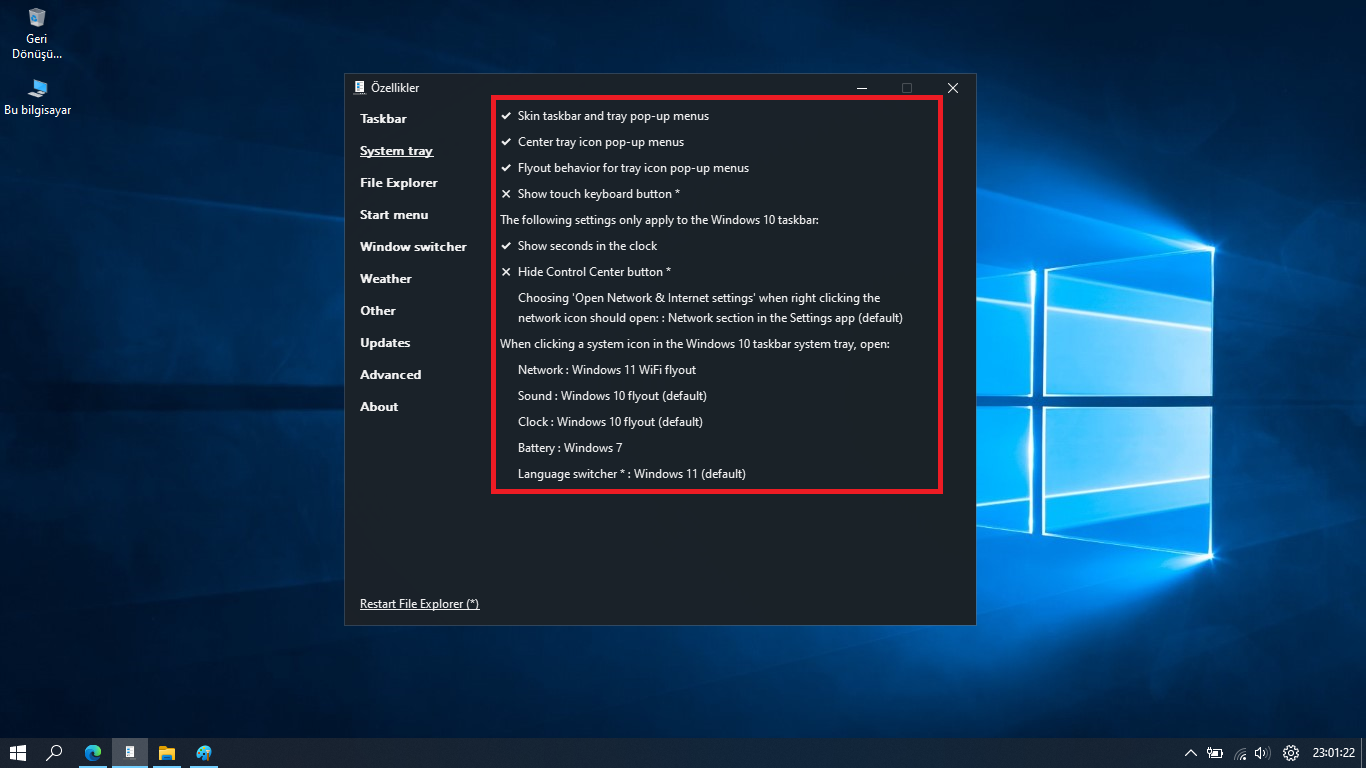
Task: Change the Open Network & Internet settings option
Action: pos(710,308)
